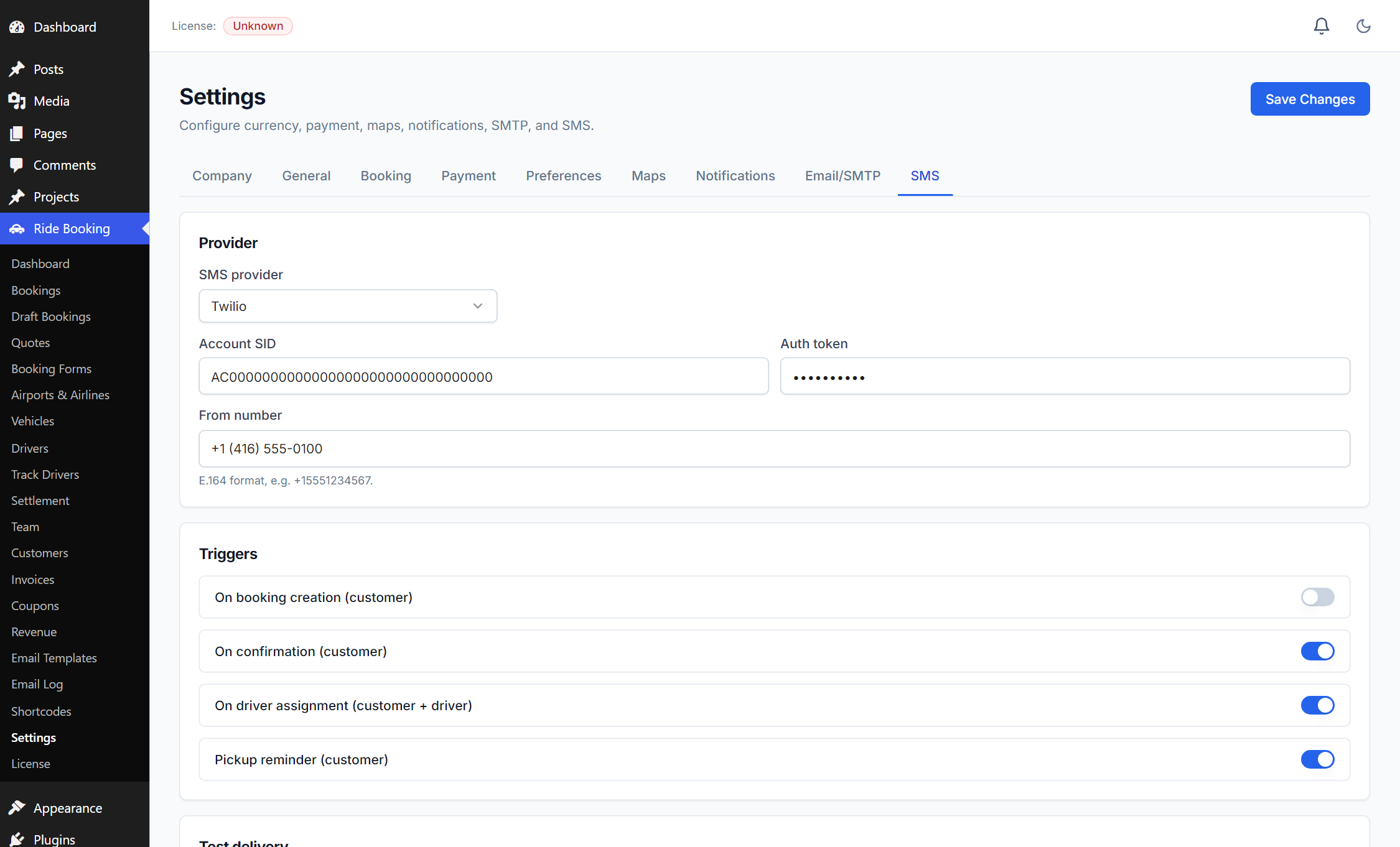Click Settings in Ride Booking submenu
Screen dimensions: 1400x847
pyautogui.click(x=34, y=738)
